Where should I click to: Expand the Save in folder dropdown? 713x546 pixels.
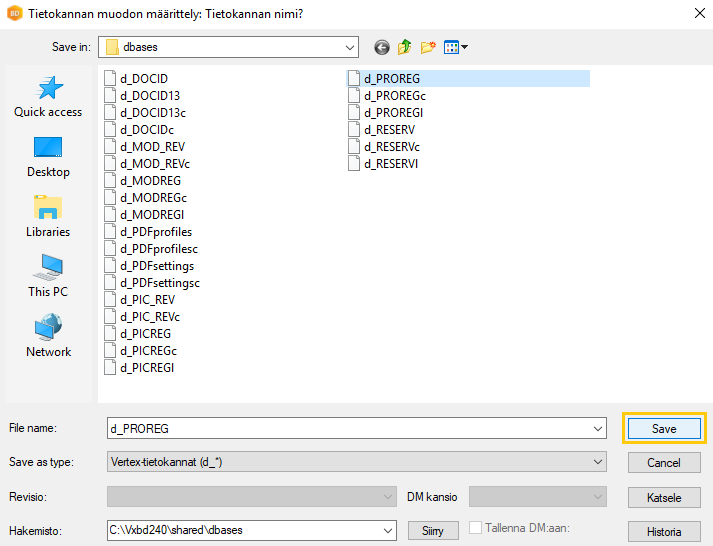tap(349, 47)
